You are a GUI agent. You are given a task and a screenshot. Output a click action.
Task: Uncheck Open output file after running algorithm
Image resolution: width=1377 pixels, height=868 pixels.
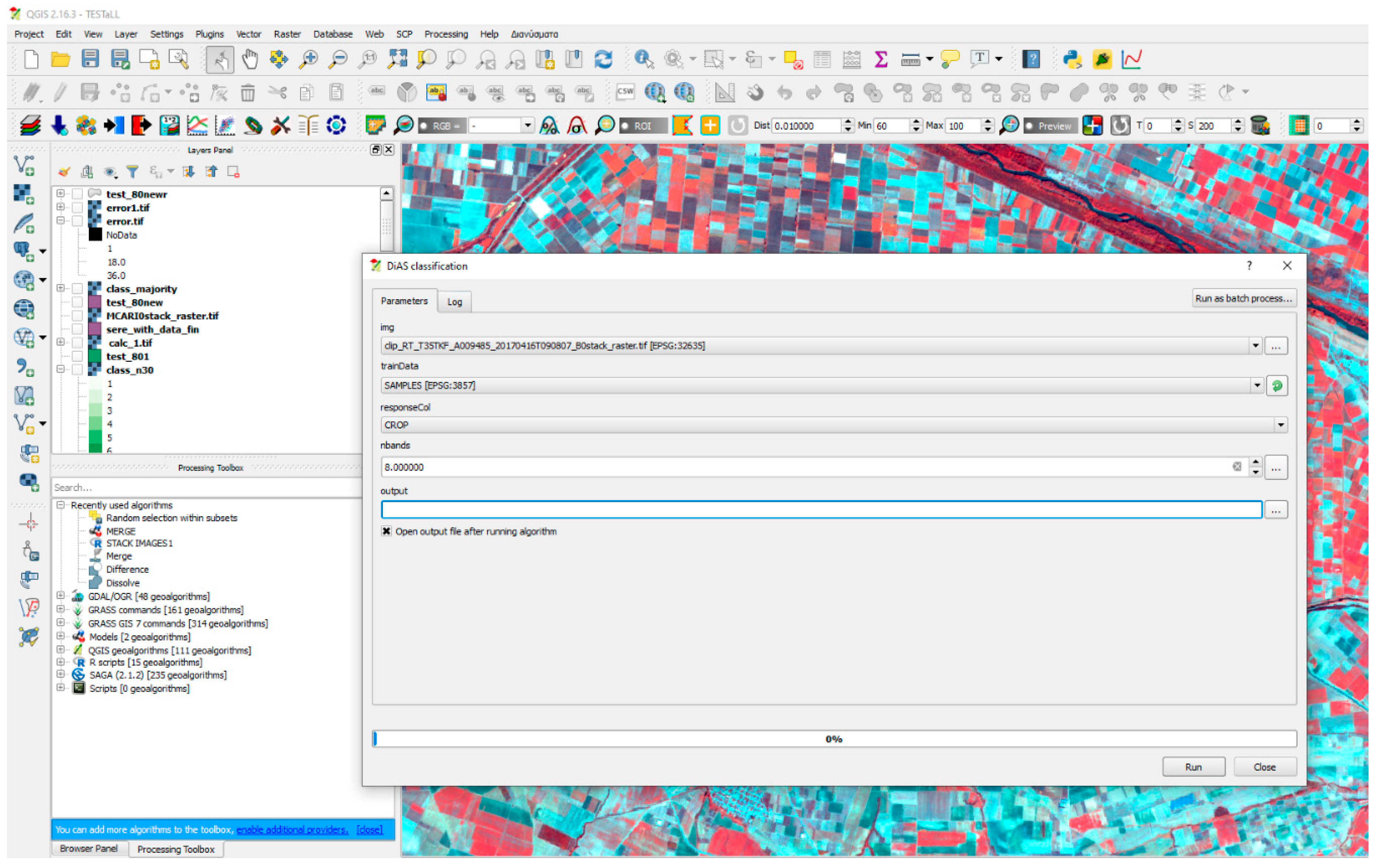387,531
